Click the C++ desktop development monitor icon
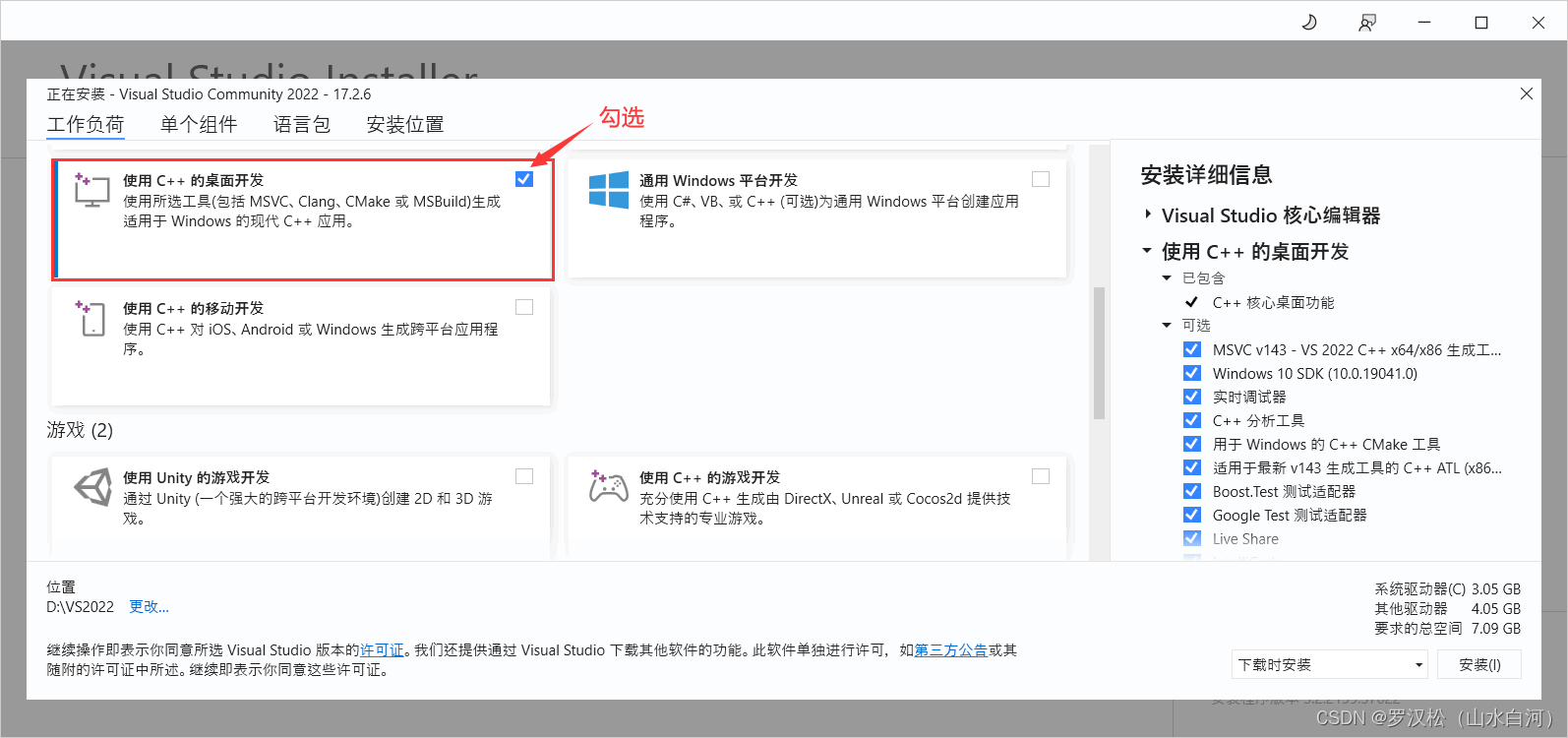This screenshot has width=1568, height=738. [x=91, y=190]
